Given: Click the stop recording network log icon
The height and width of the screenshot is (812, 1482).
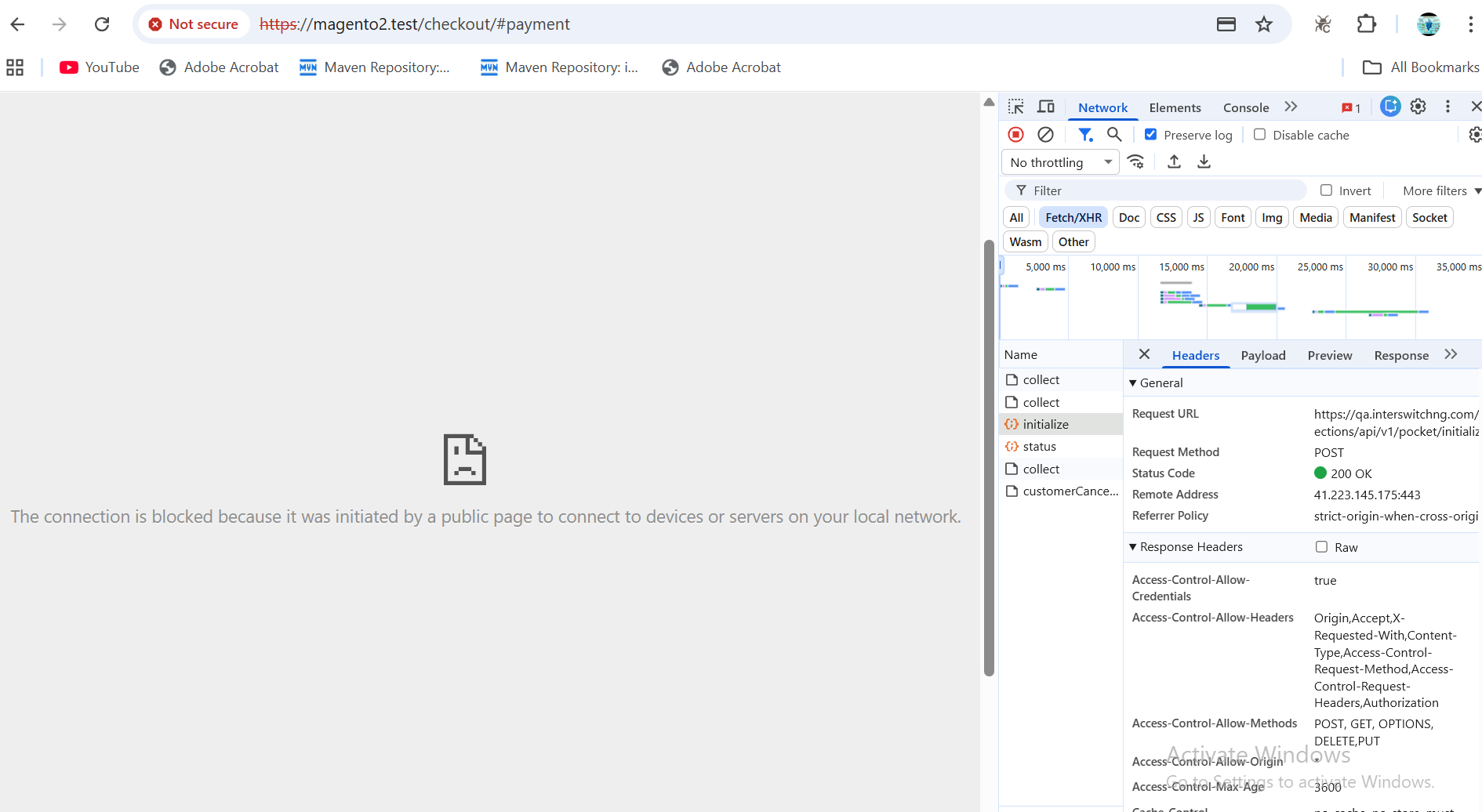Looking at the screenshot, I should (x=1015, y=135).
